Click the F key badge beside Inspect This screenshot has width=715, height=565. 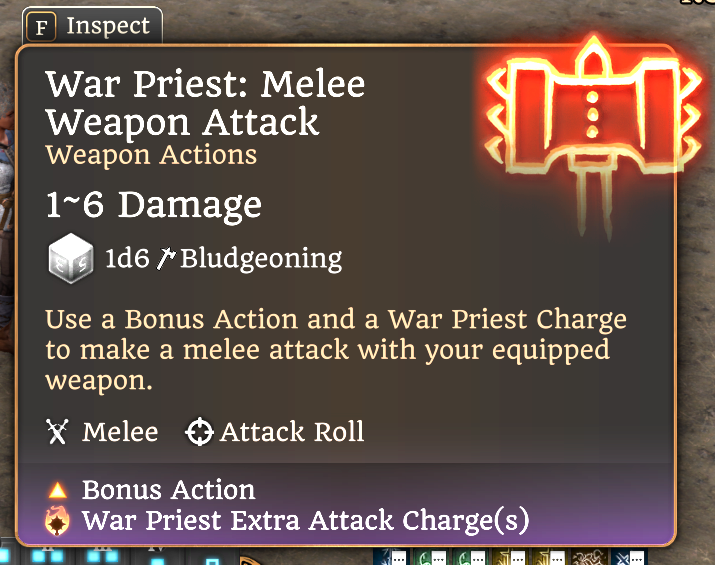(41, 27)
